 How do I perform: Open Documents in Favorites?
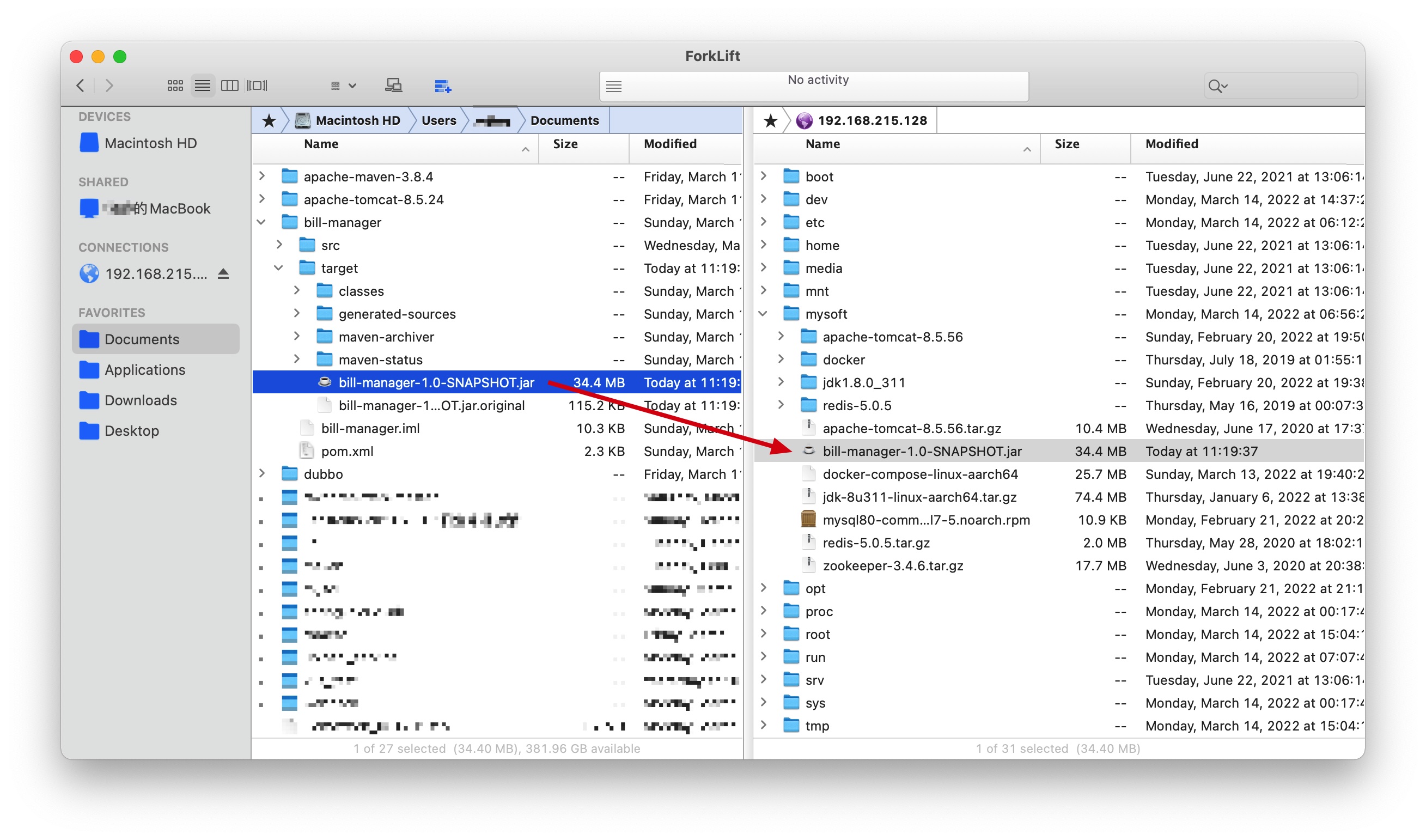pyautogui.click(x=156, y=339)
